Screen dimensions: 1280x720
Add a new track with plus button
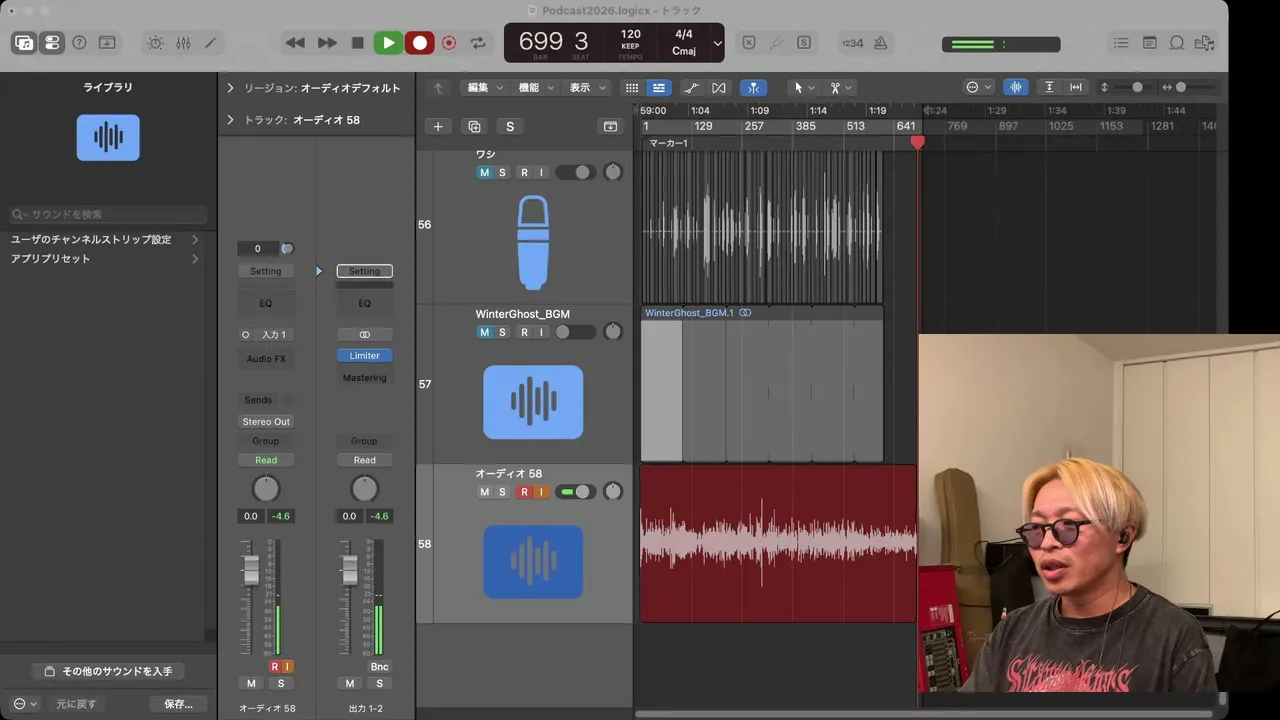coord(437,126)
